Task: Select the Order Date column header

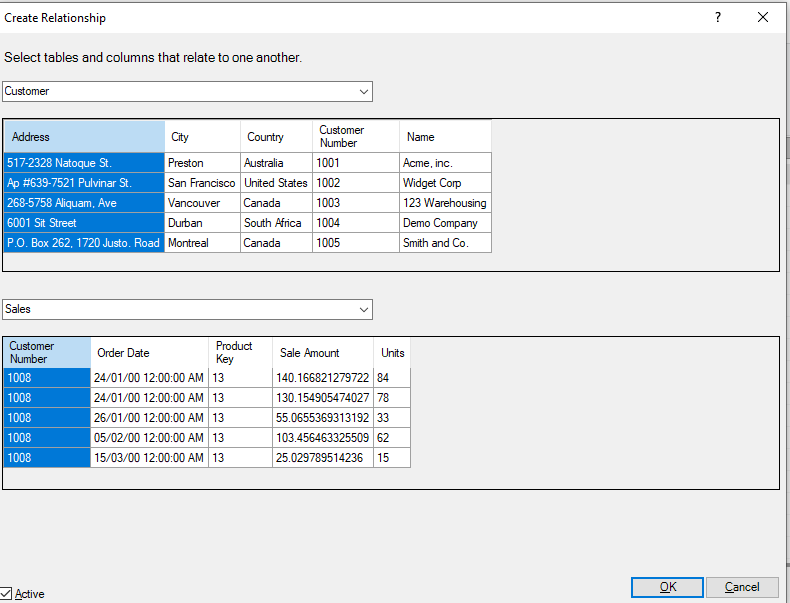Action: pyautogui.click(x=149, y=352)
